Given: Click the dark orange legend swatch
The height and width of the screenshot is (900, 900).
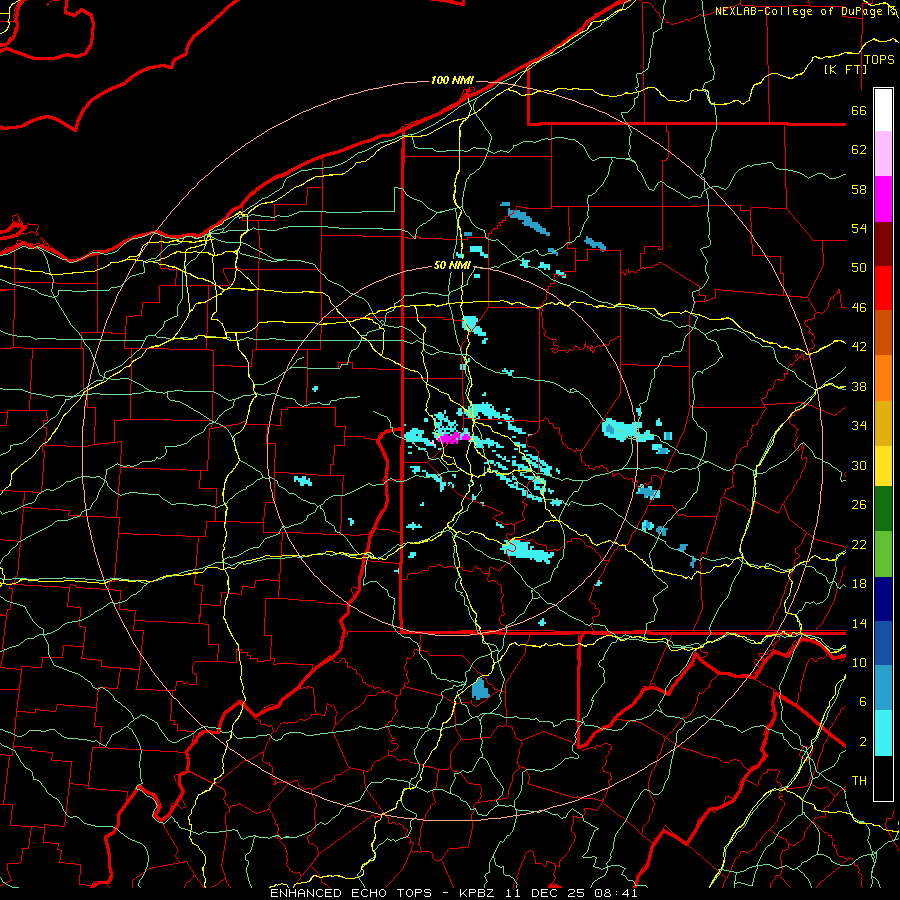Looking at the screenshot, I should point(883,333).
